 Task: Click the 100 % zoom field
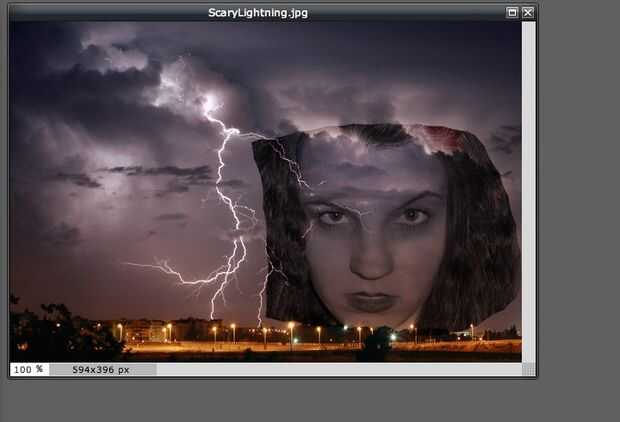point(30,370)
